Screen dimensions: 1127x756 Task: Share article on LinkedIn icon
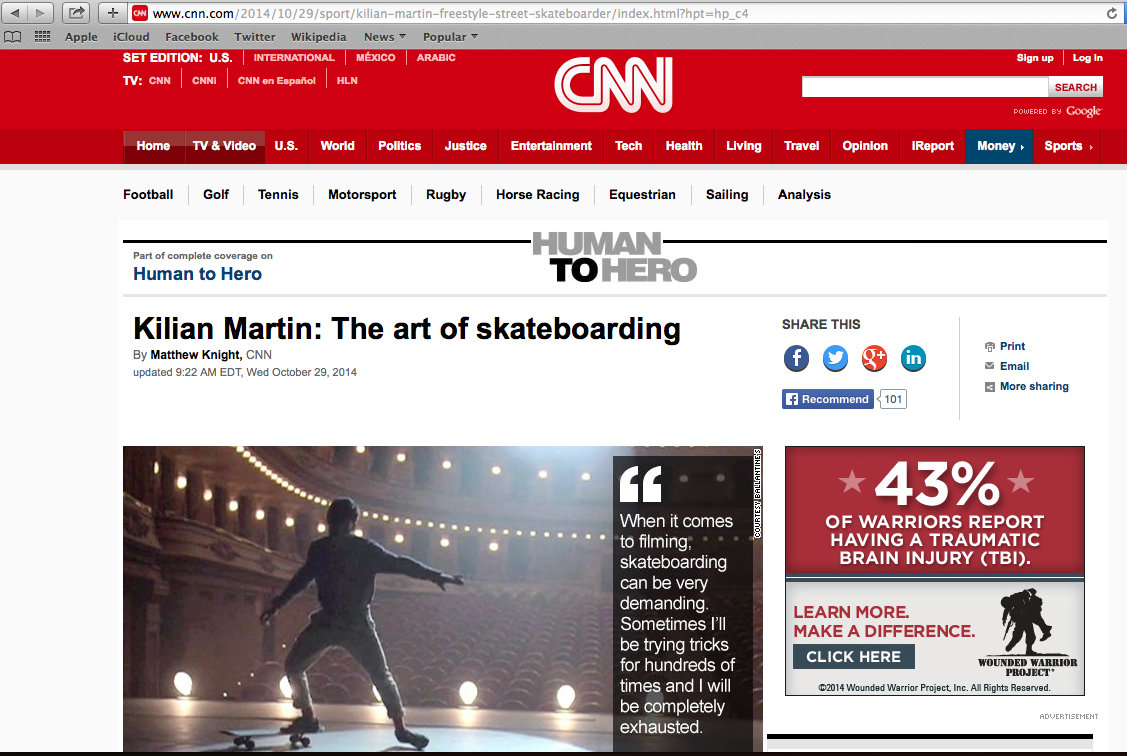[x=913, y=358]
